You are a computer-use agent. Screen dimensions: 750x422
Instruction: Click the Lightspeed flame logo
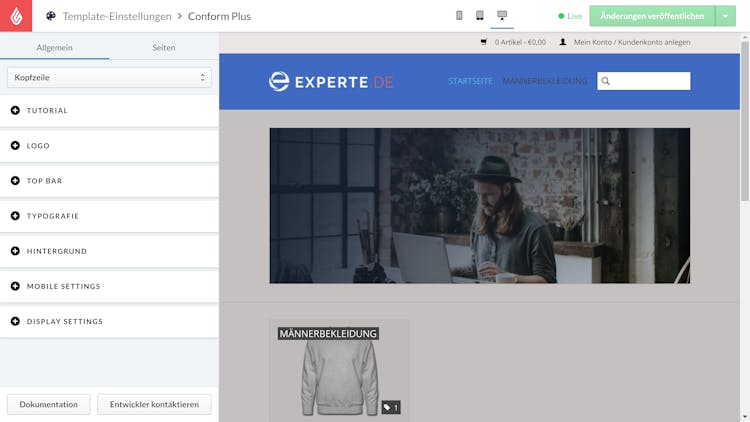[x=16, y=16]
